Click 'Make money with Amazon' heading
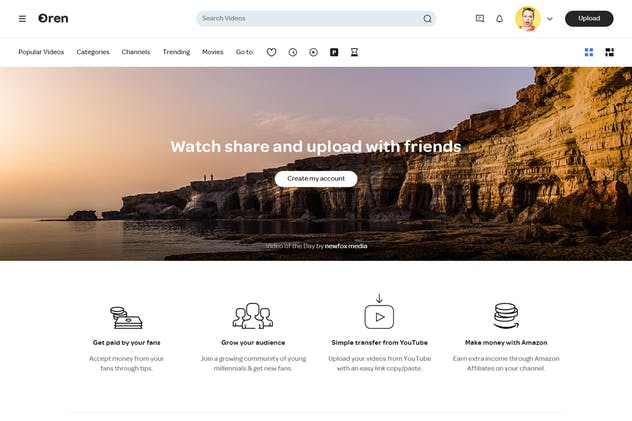632x421 pixels. pyautogui.click(x=506, y=342)
